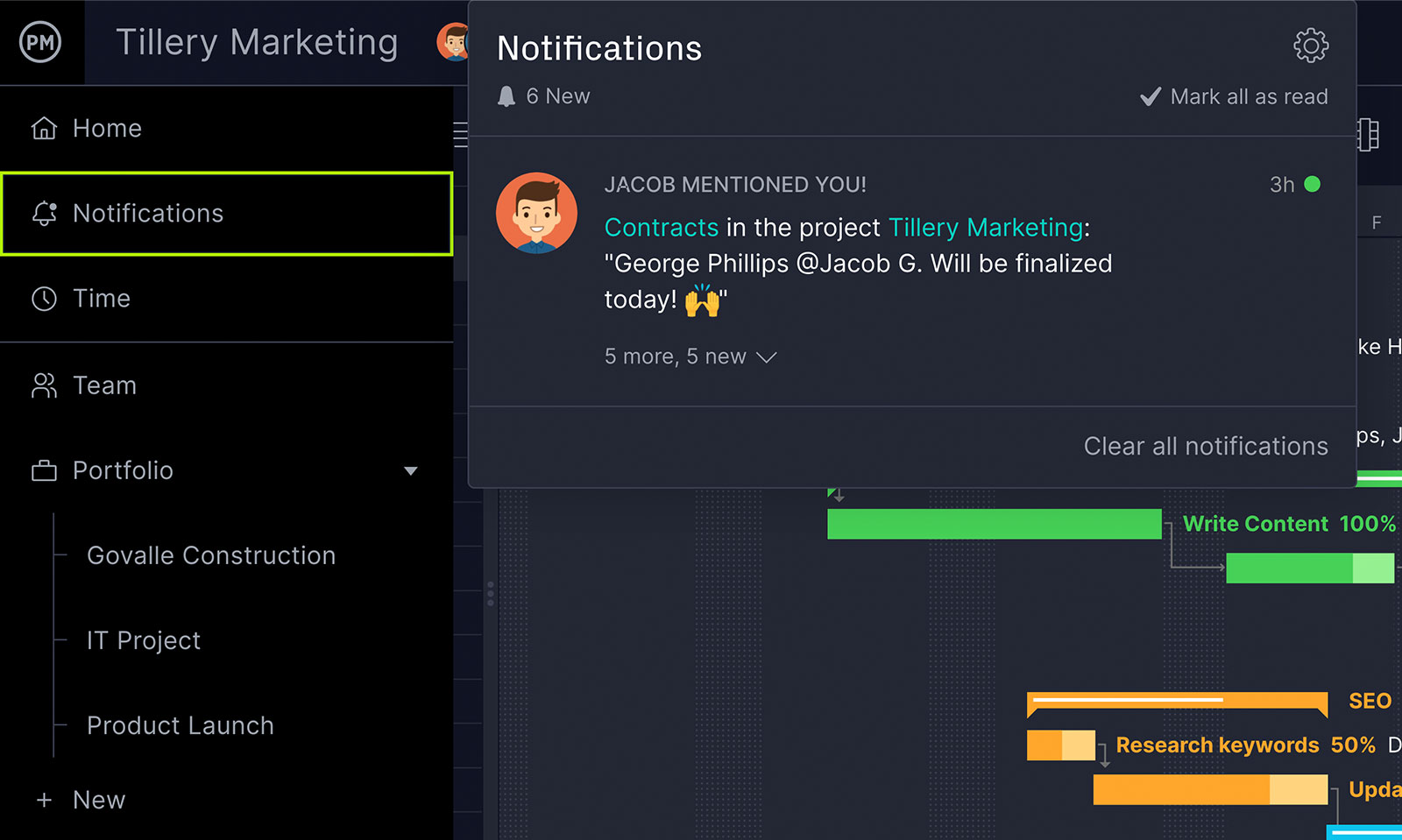The width and height of the screenshot is (1402, 840).
Task: Select the IT Project entry
Action: click(x=143, y=640)
